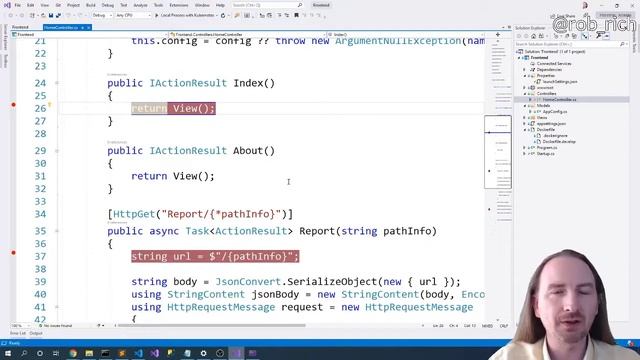Click the Visual Studio search box
The width and height of the screenshot is (640, 360).
click(267, 5)
